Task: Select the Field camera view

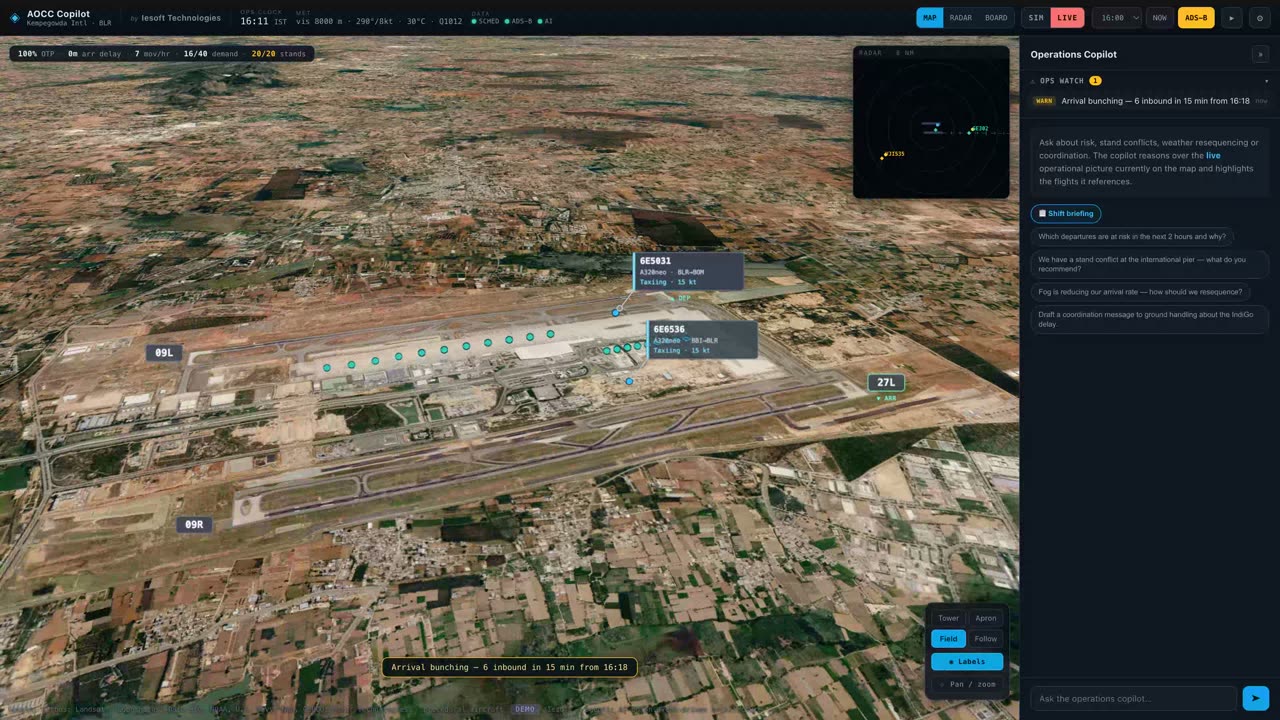Action: tap(948, 639)
